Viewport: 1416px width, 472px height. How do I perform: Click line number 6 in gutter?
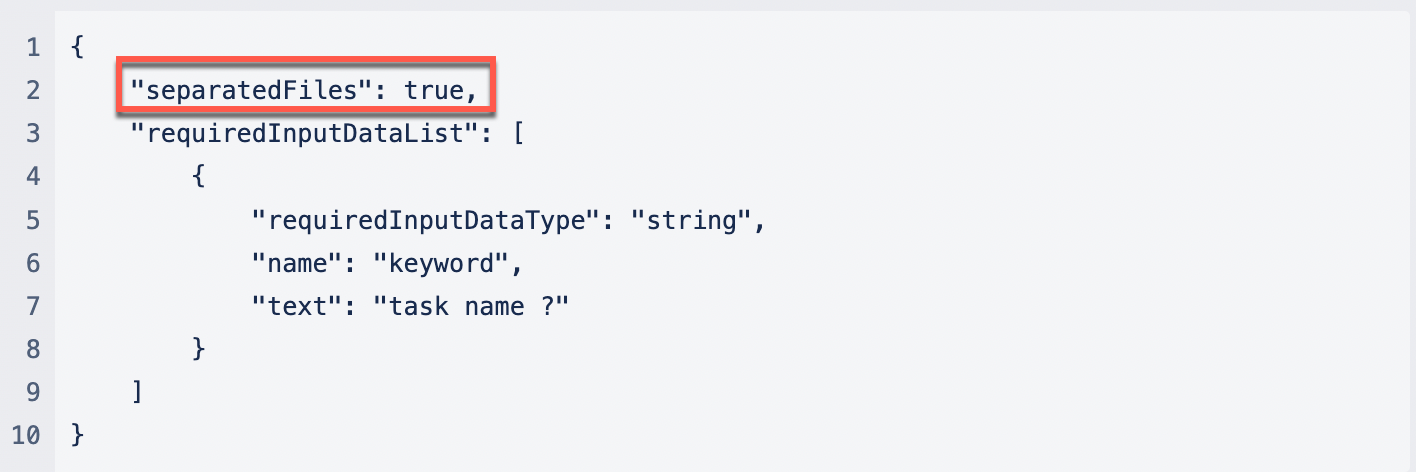pyautogui.click(x=33, y=263)
